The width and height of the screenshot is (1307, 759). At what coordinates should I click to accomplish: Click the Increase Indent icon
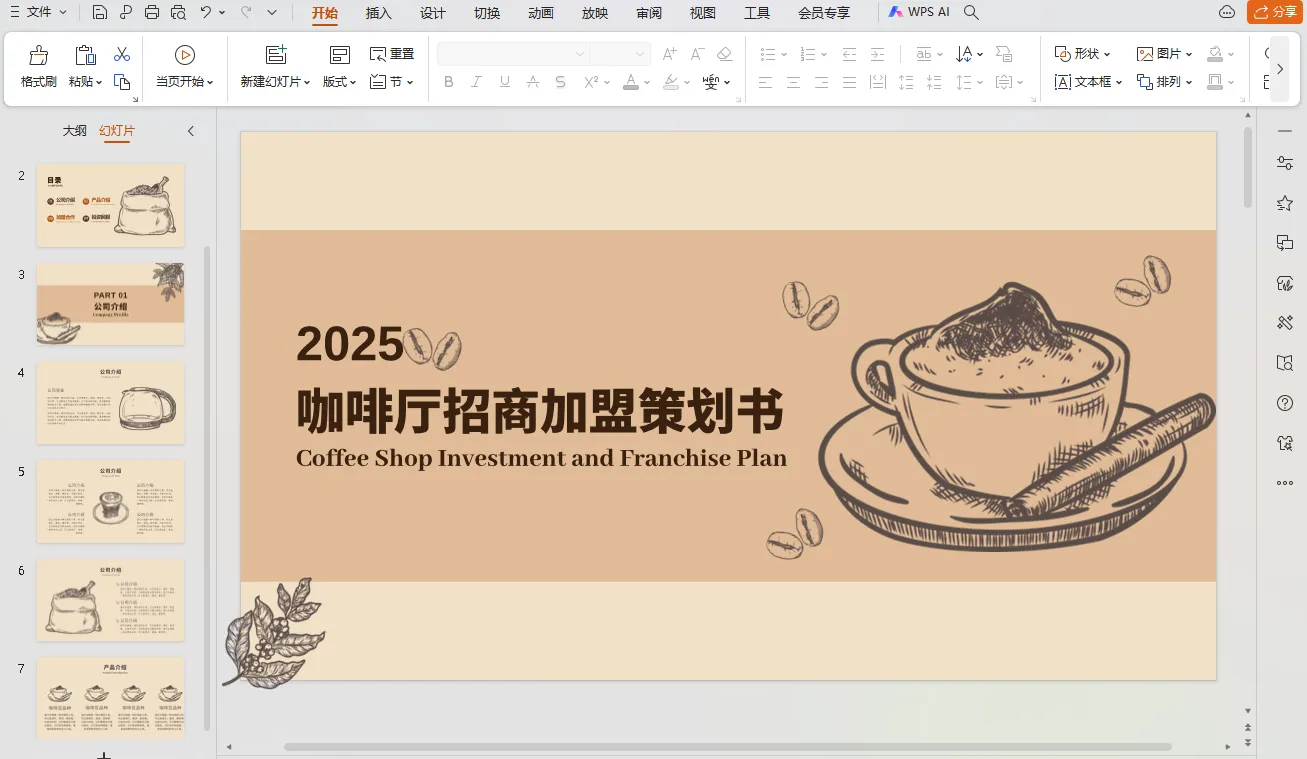click(878, 54)
